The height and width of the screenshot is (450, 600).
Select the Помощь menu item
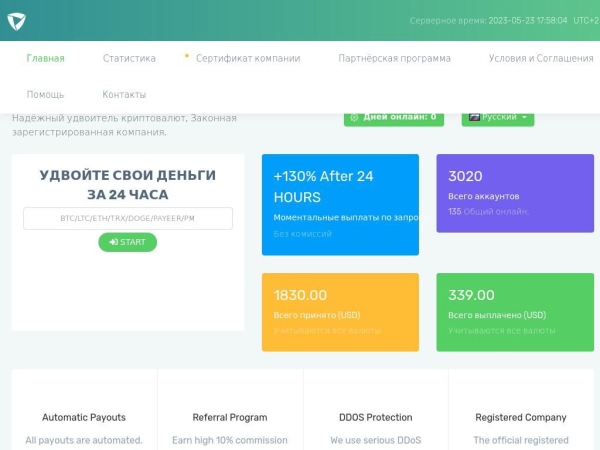point(45,94)
